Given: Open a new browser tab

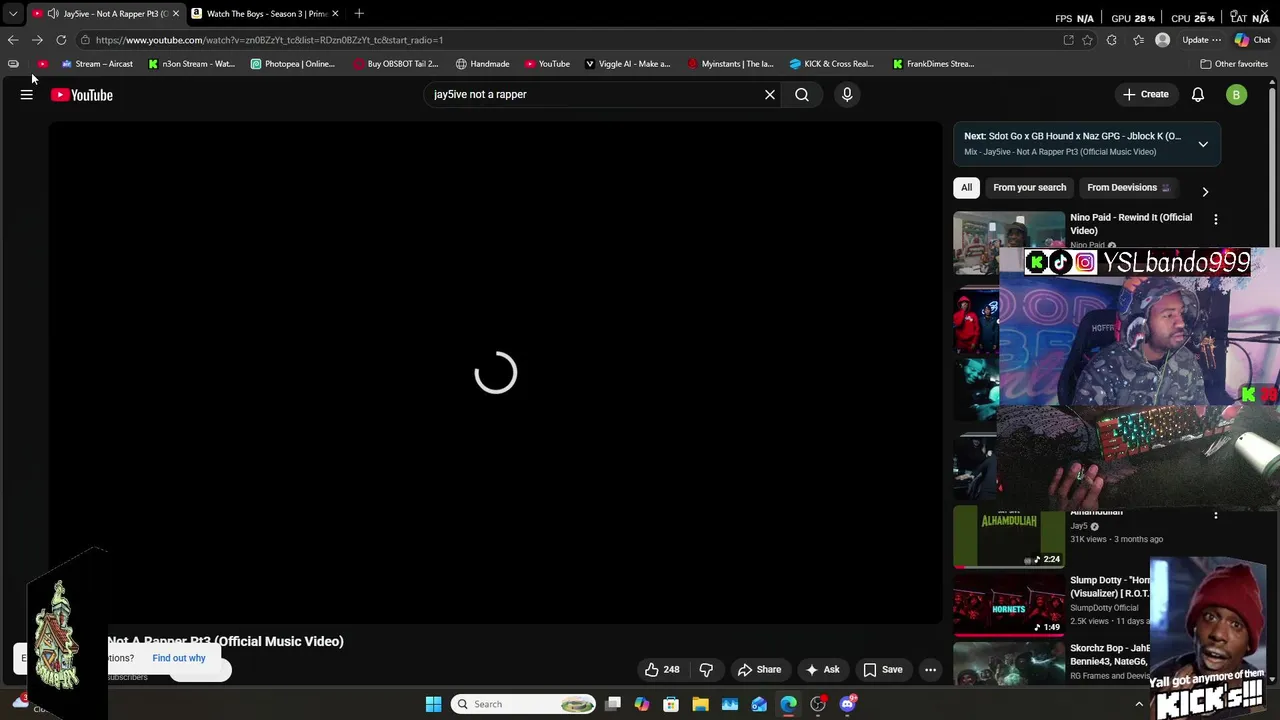Looking at the screenshot, I should [359, 14].
